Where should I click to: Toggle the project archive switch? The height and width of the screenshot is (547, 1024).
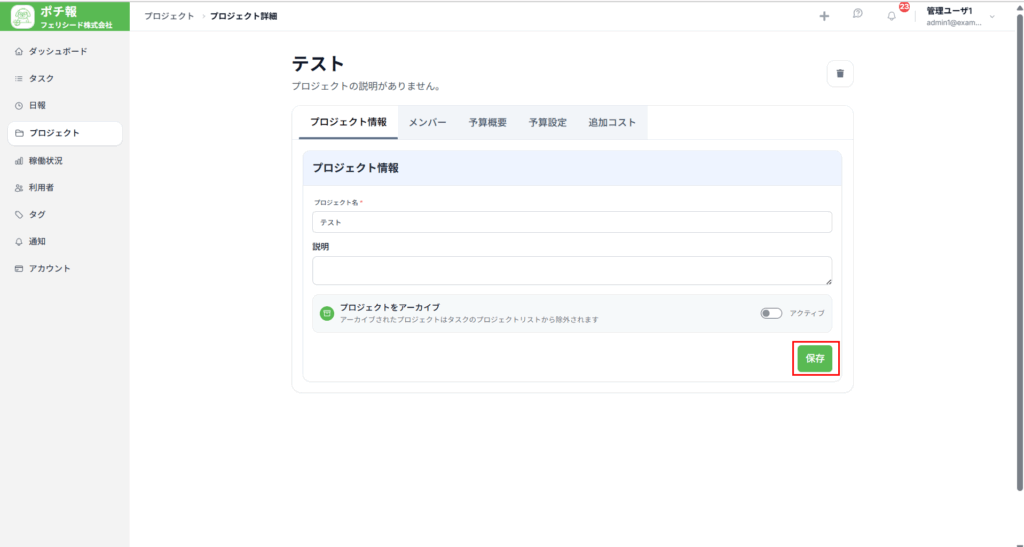pyautogui.click(x=771, y=313)
